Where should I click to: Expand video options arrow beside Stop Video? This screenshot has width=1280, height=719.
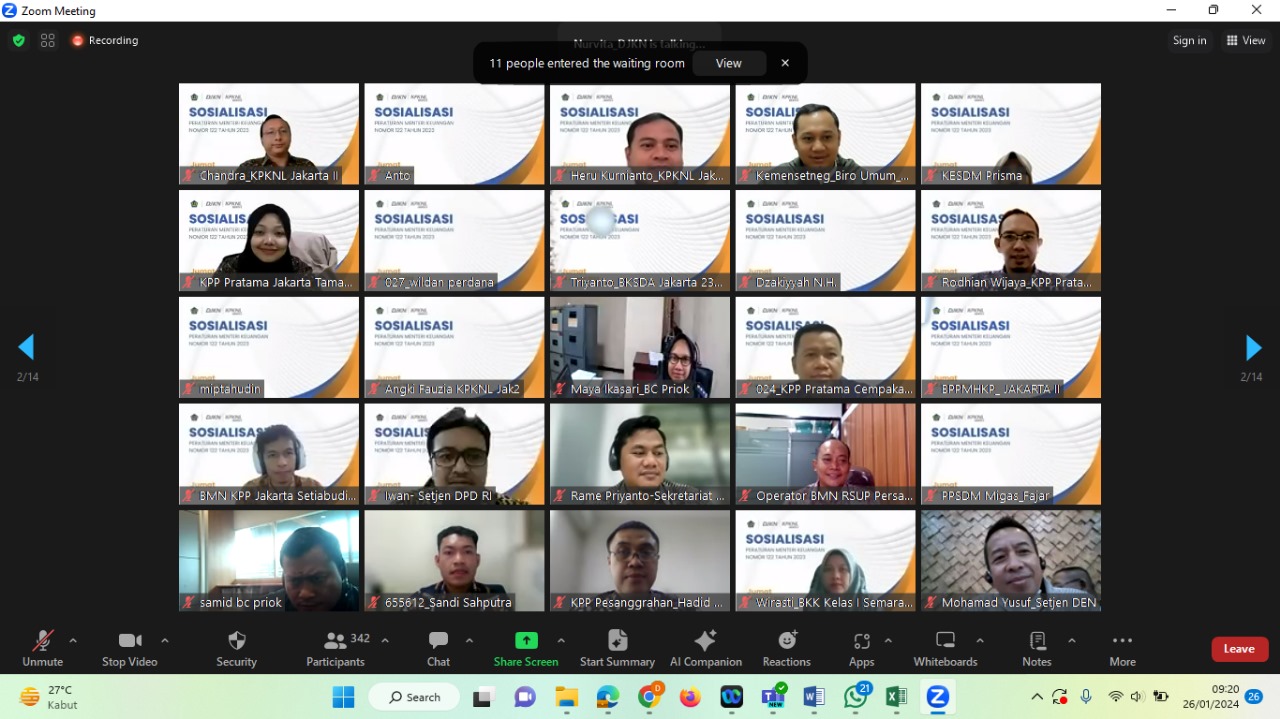165,640
